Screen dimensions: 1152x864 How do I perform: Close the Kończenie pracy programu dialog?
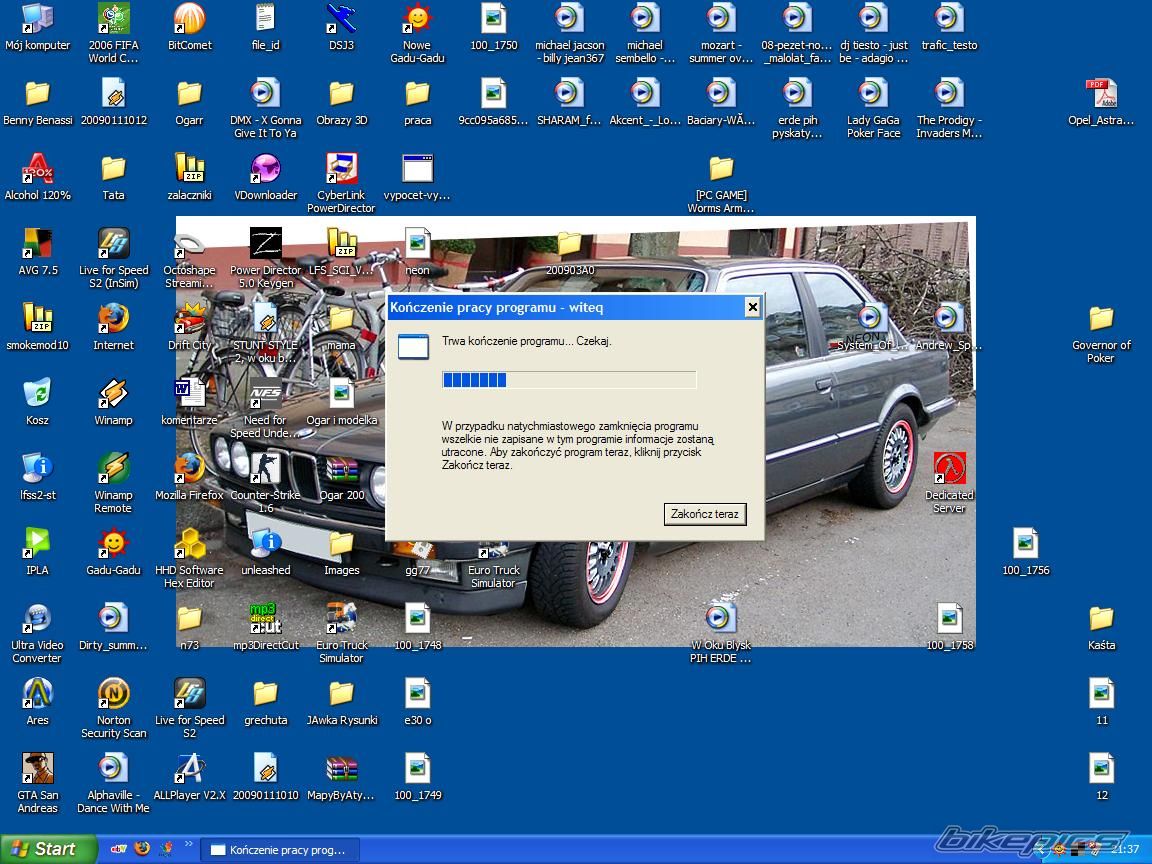click(752, 307)
